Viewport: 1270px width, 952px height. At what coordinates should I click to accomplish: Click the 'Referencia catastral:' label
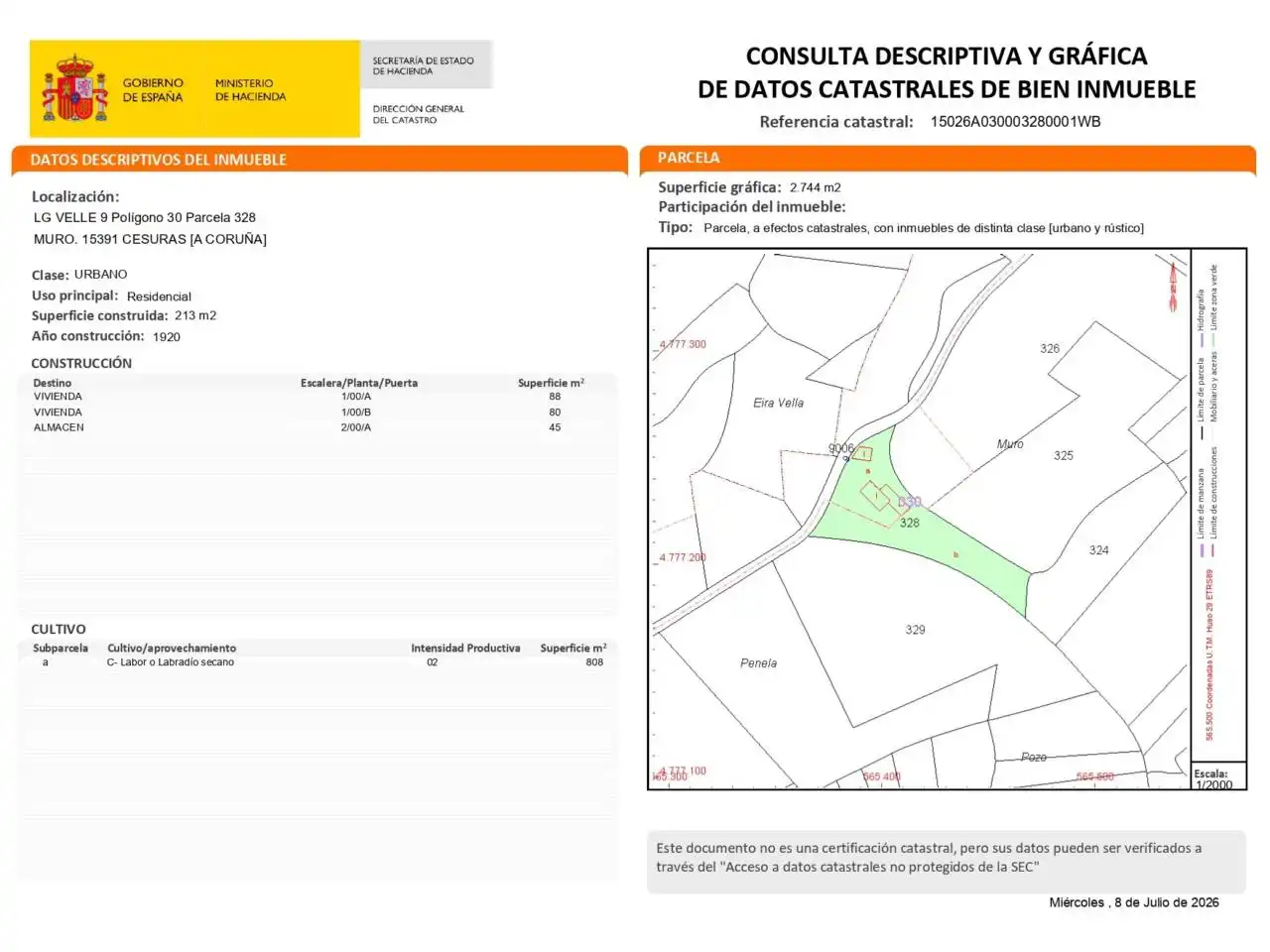[836, 122]
